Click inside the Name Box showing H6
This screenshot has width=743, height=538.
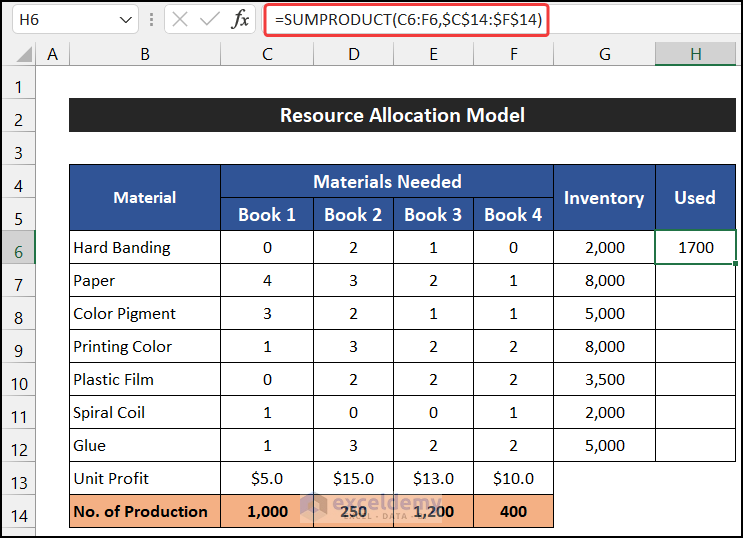click(x=60, y=19)
